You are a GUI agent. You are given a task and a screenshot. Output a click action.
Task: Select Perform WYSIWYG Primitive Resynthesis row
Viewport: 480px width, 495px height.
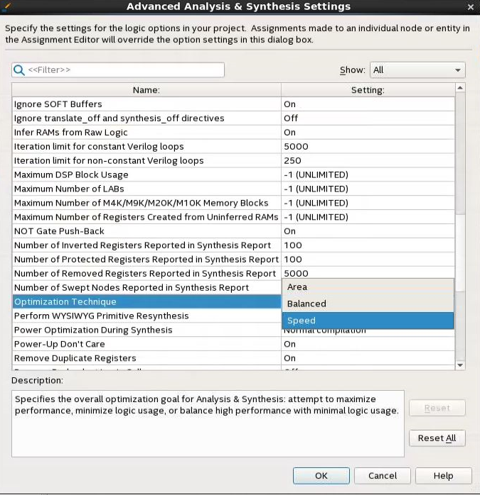pyautogui.click(x=147, y=316)
